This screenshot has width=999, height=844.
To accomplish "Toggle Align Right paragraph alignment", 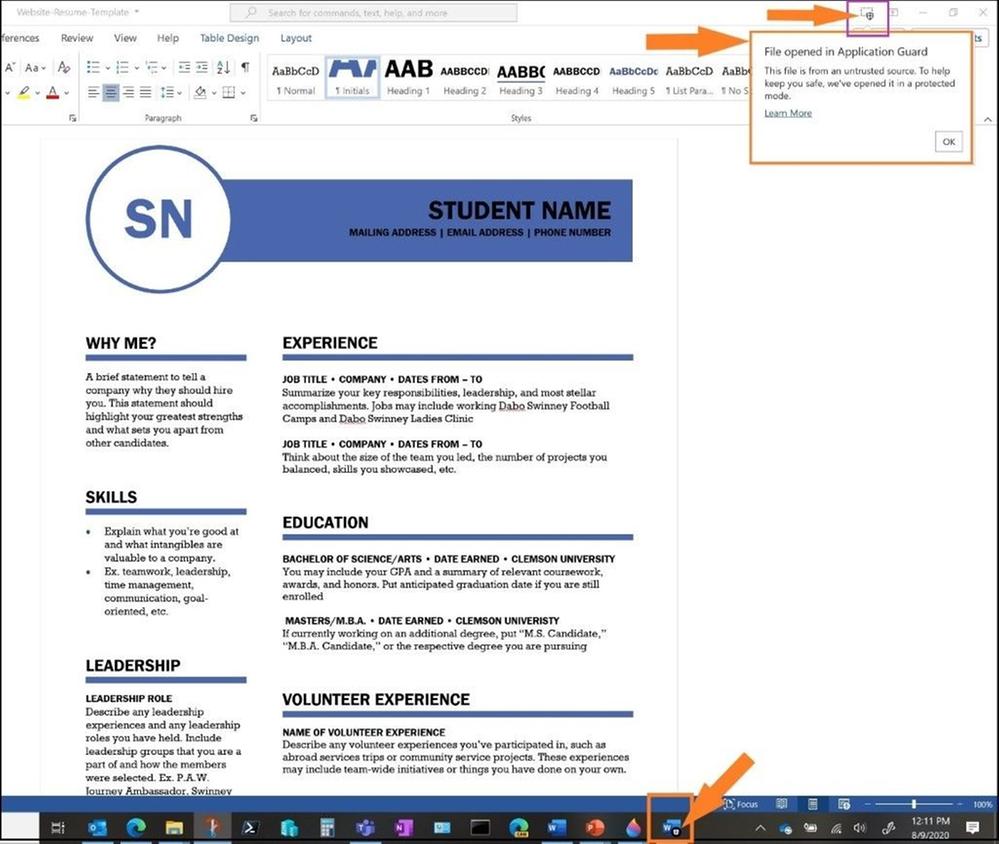I will pyautogui.click(x=129, y=93).
